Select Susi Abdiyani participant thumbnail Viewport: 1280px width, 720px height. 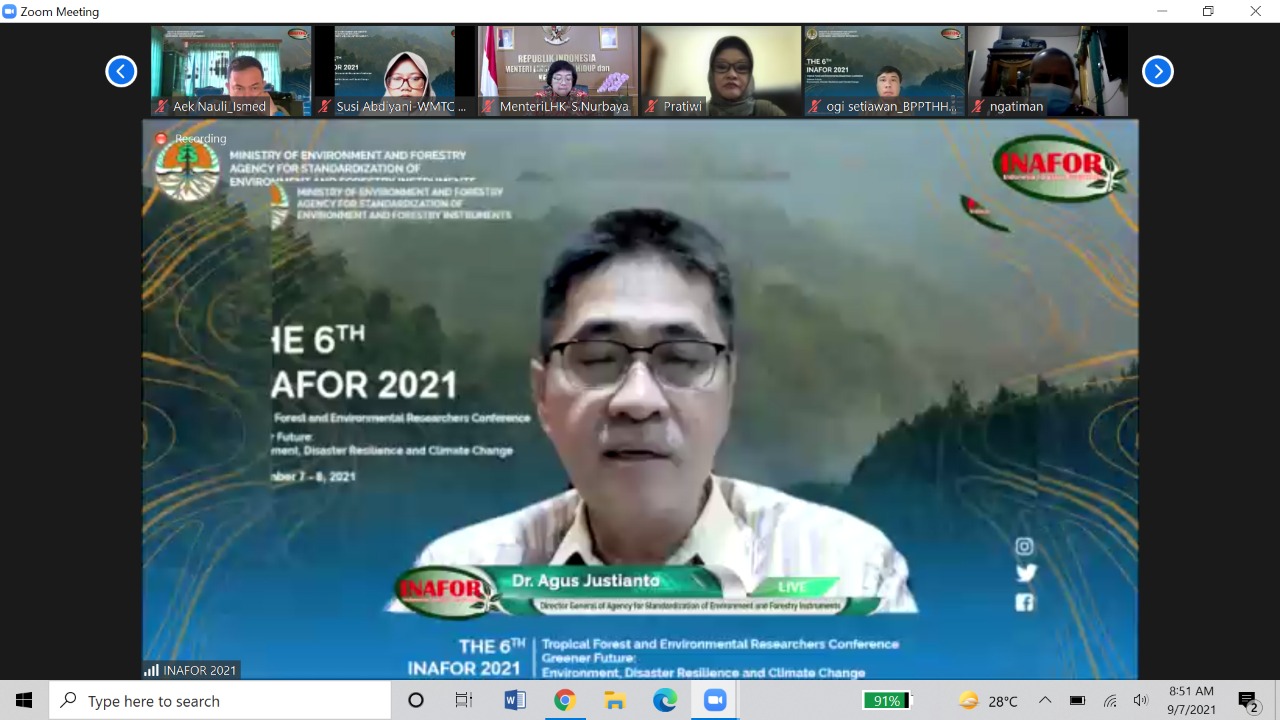pos(394,70)
